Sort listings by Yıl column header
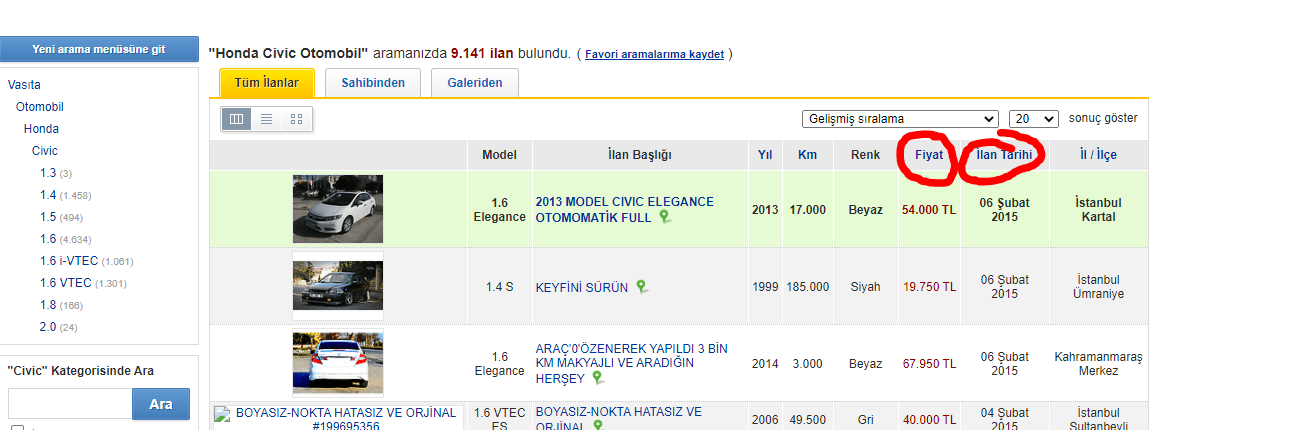This screenshot has width=1302, height=430. (x=765, y=155)
